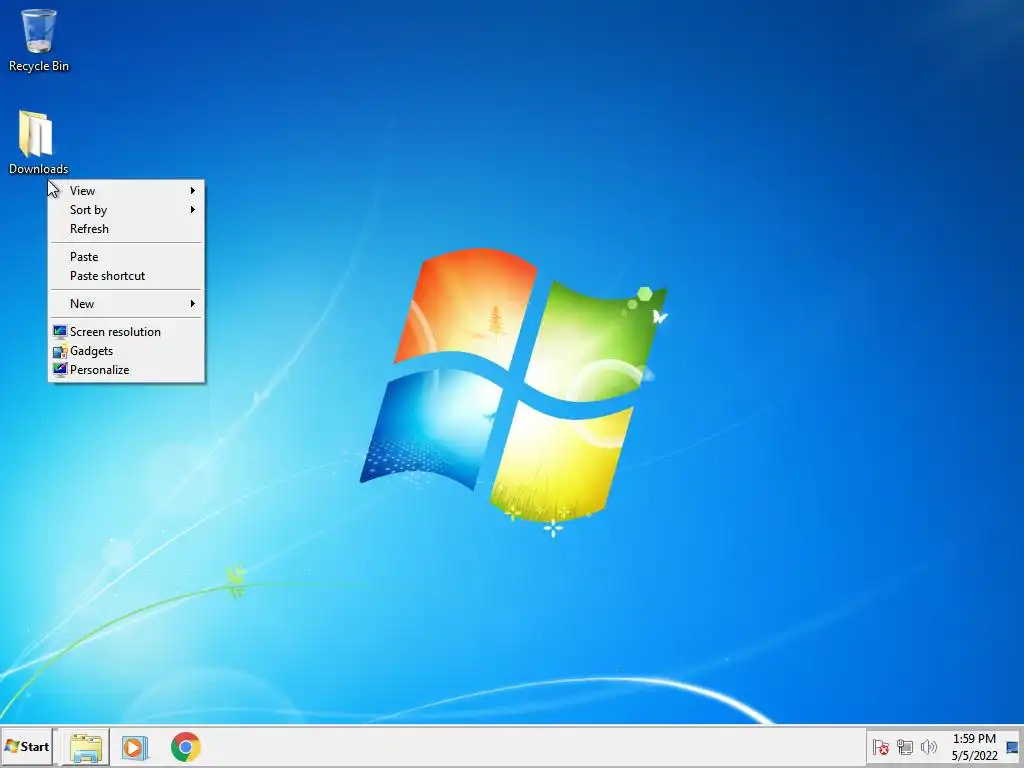Screen dimensions: 1024x768
Task: Click the arrow next to New
Action: [x=193, y=304]
